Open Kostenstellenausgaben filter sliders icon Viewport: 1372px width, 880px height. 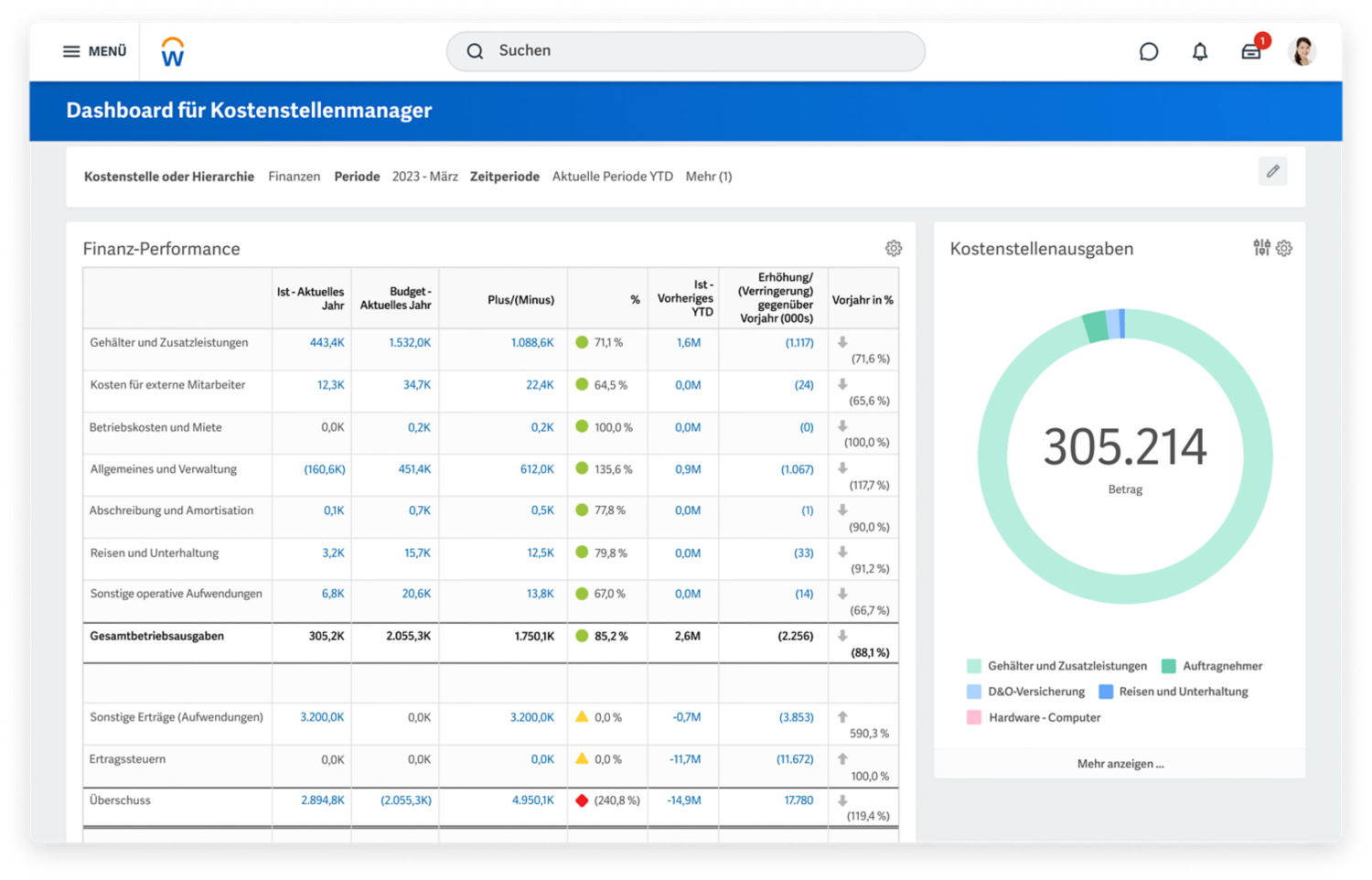coord(1262,247)
